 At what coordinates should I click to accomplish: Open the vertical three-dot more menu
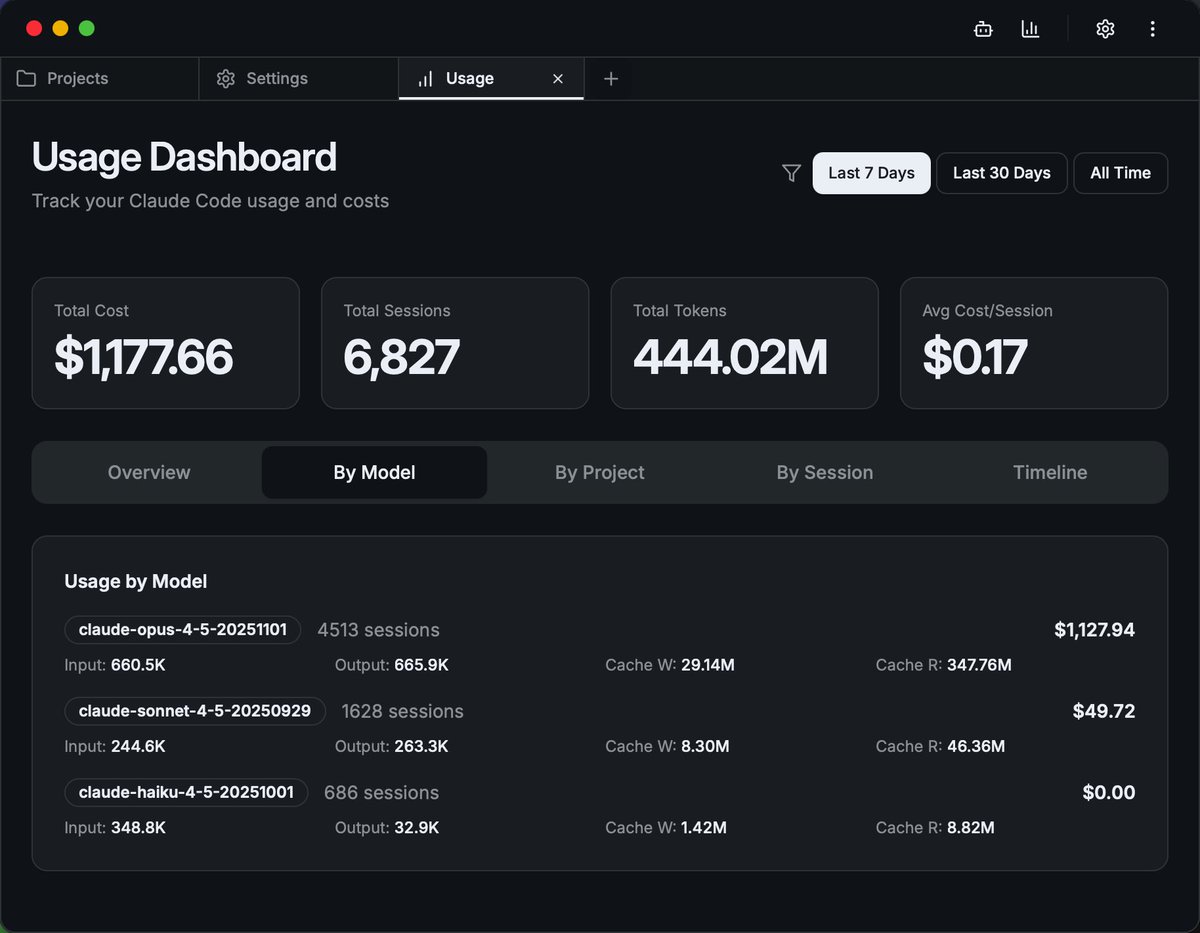pyautogui.click(x=1153, y=29)
